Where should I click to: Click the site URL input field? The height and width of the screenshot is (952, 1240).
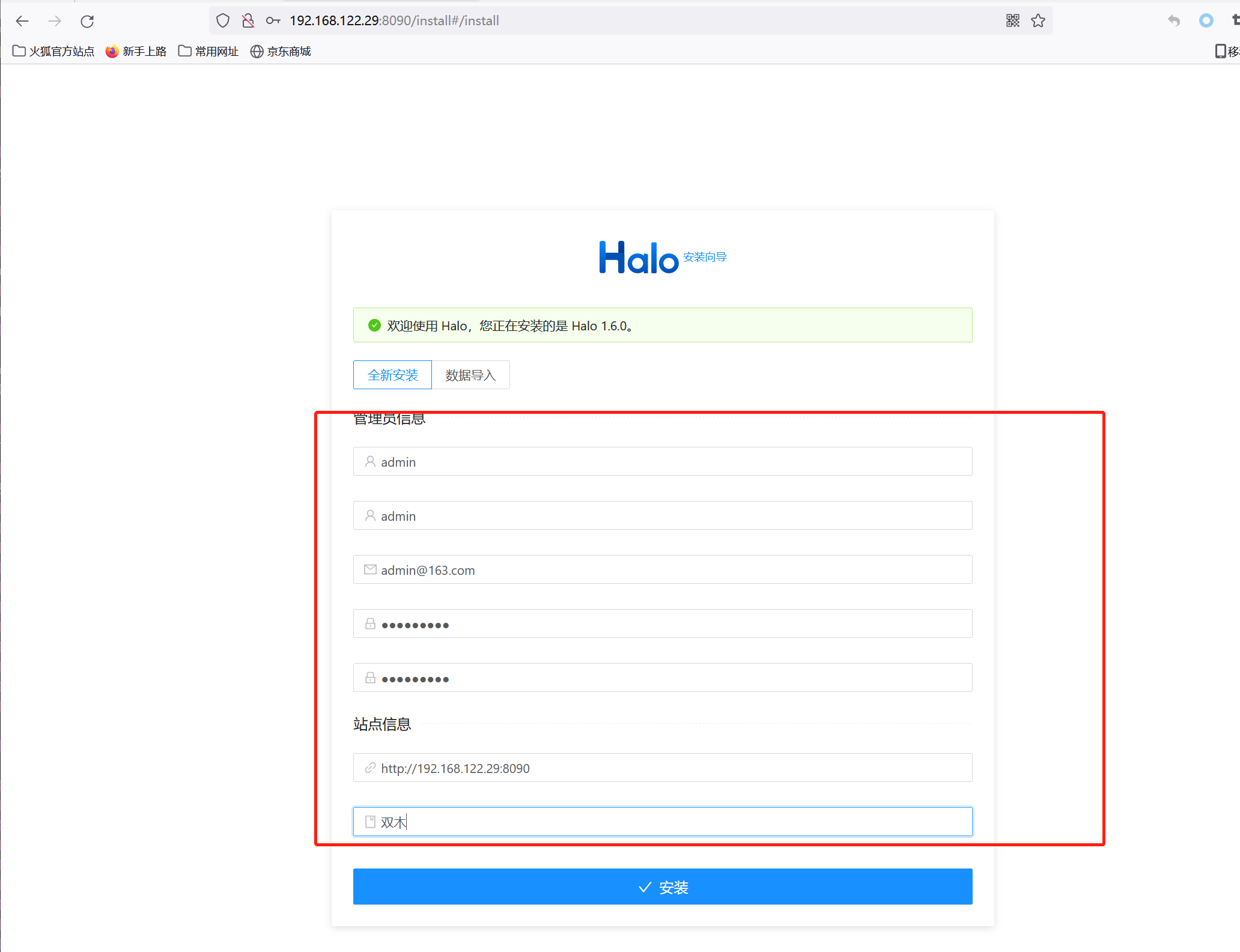tap(662, 768)
